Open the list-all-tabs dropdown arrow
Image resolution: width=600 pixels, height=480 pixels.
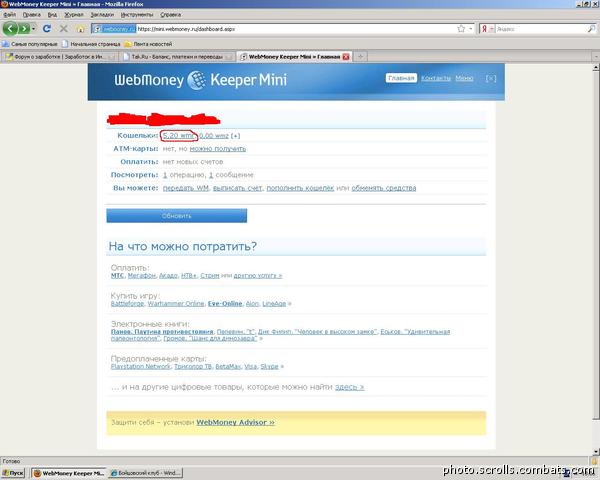coord(595,57)
